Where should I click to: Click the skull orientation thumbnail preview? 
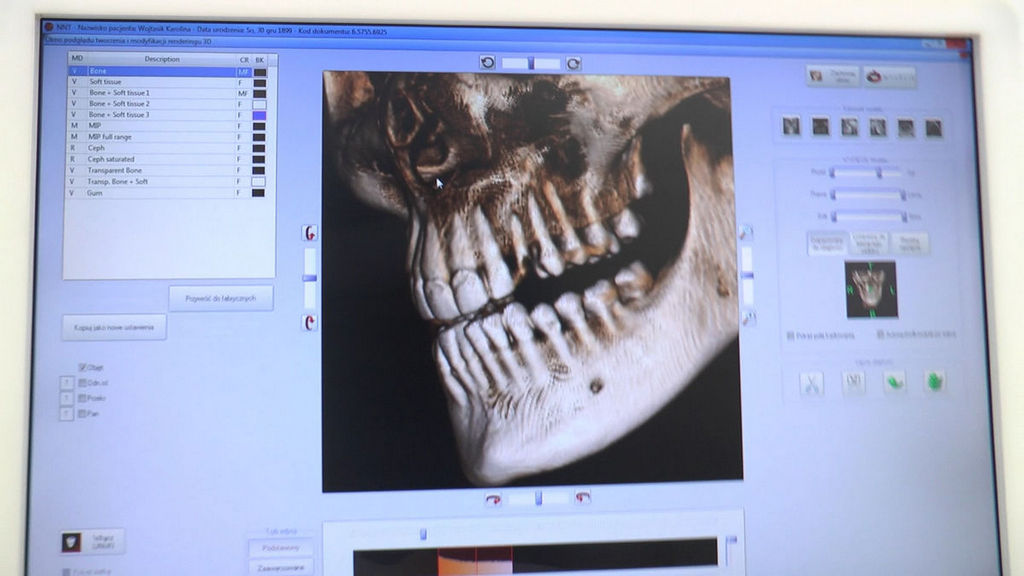870,289
